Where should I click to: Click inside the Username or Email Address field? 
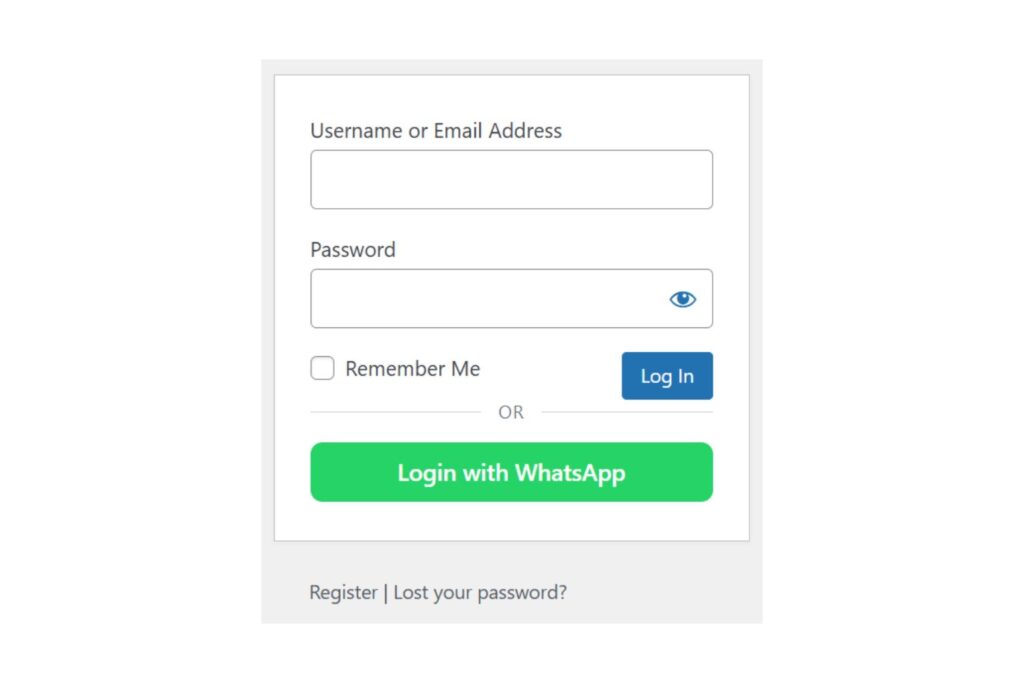coord(511,179)
